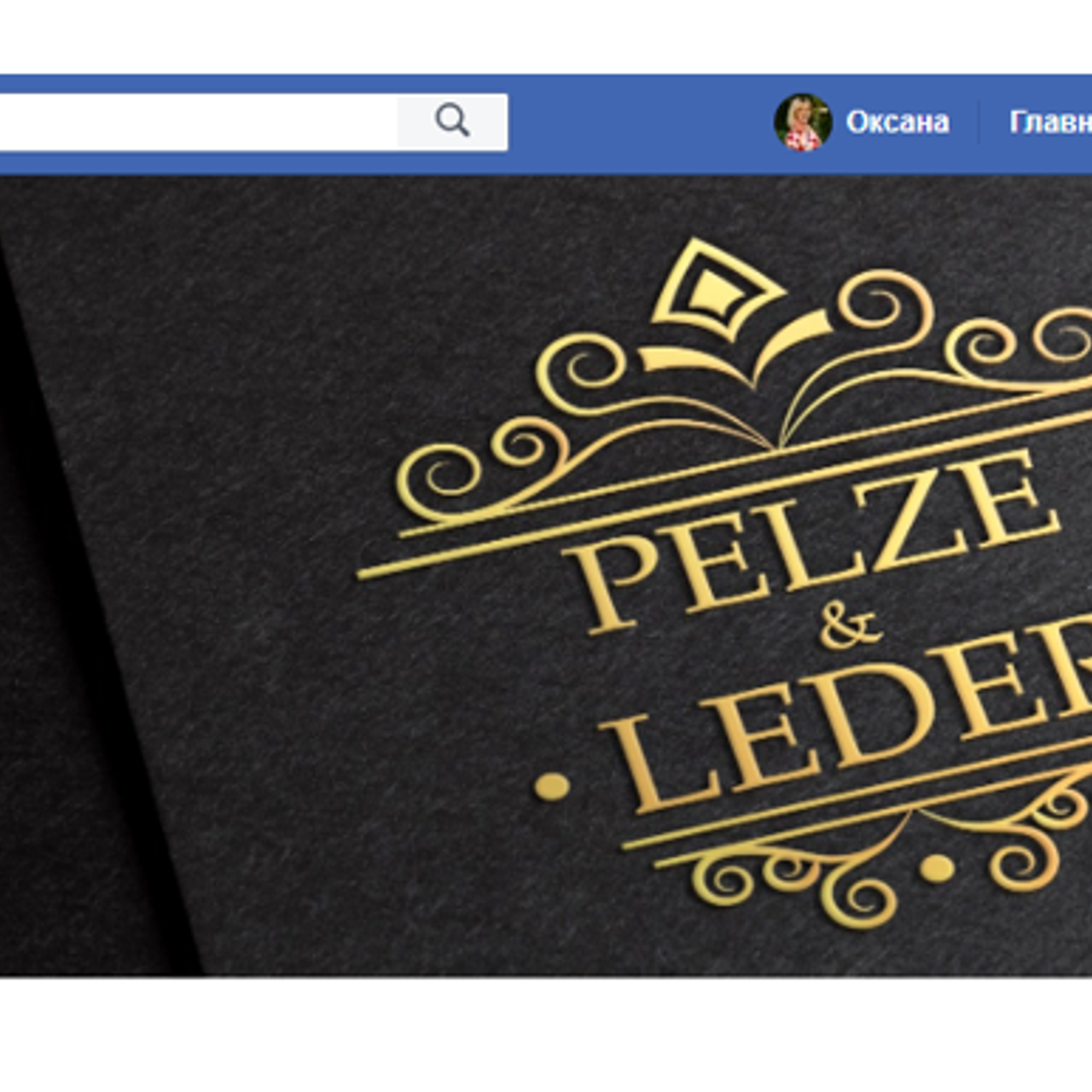This screenshot has width=1092, height=1092.
Task: Open the Pelze & Leder cover photo
Action: coord(546,576)
